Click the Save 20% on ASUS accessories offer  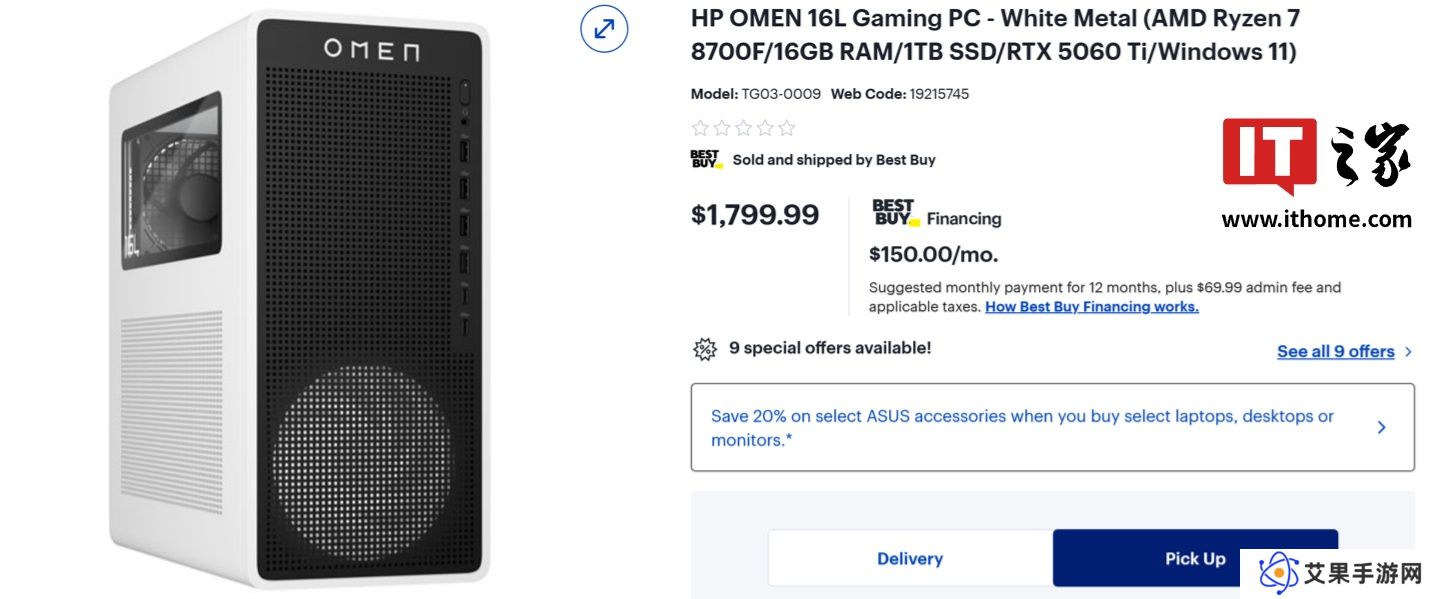(1052, 427)
